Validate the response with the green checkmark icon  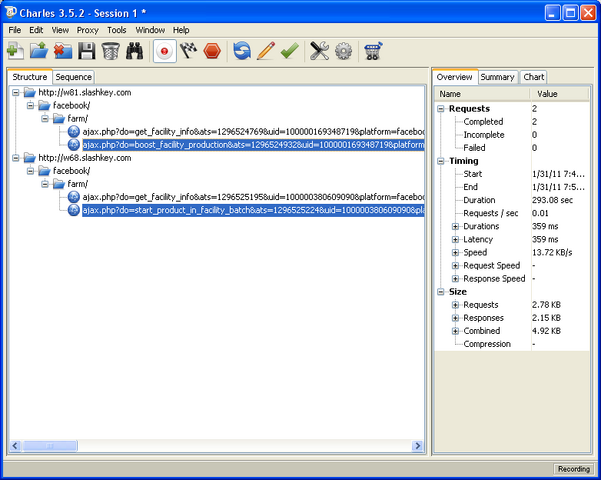[290, 51]
